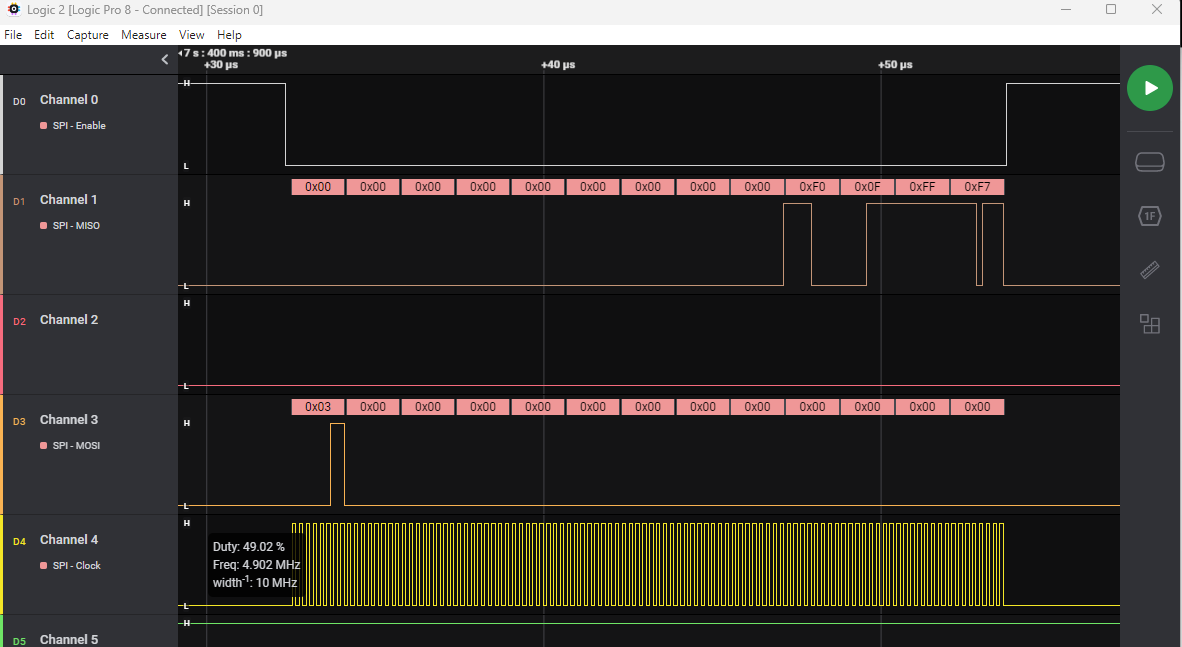Open the device settings panel icon
The width and height of the screenshot is (1182, 647).
[x=1149, y=161]
